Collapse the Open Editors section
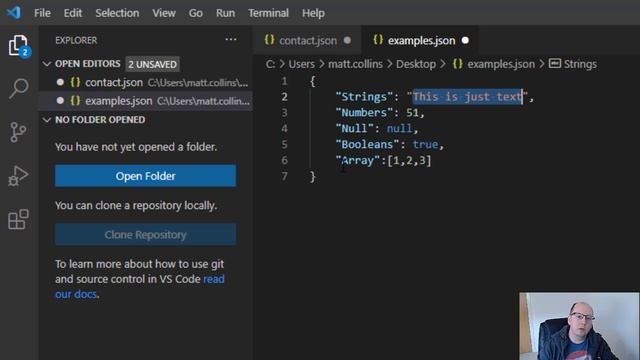Image resolution: width=640 pixels, height=360 pixels. [47, 64]
